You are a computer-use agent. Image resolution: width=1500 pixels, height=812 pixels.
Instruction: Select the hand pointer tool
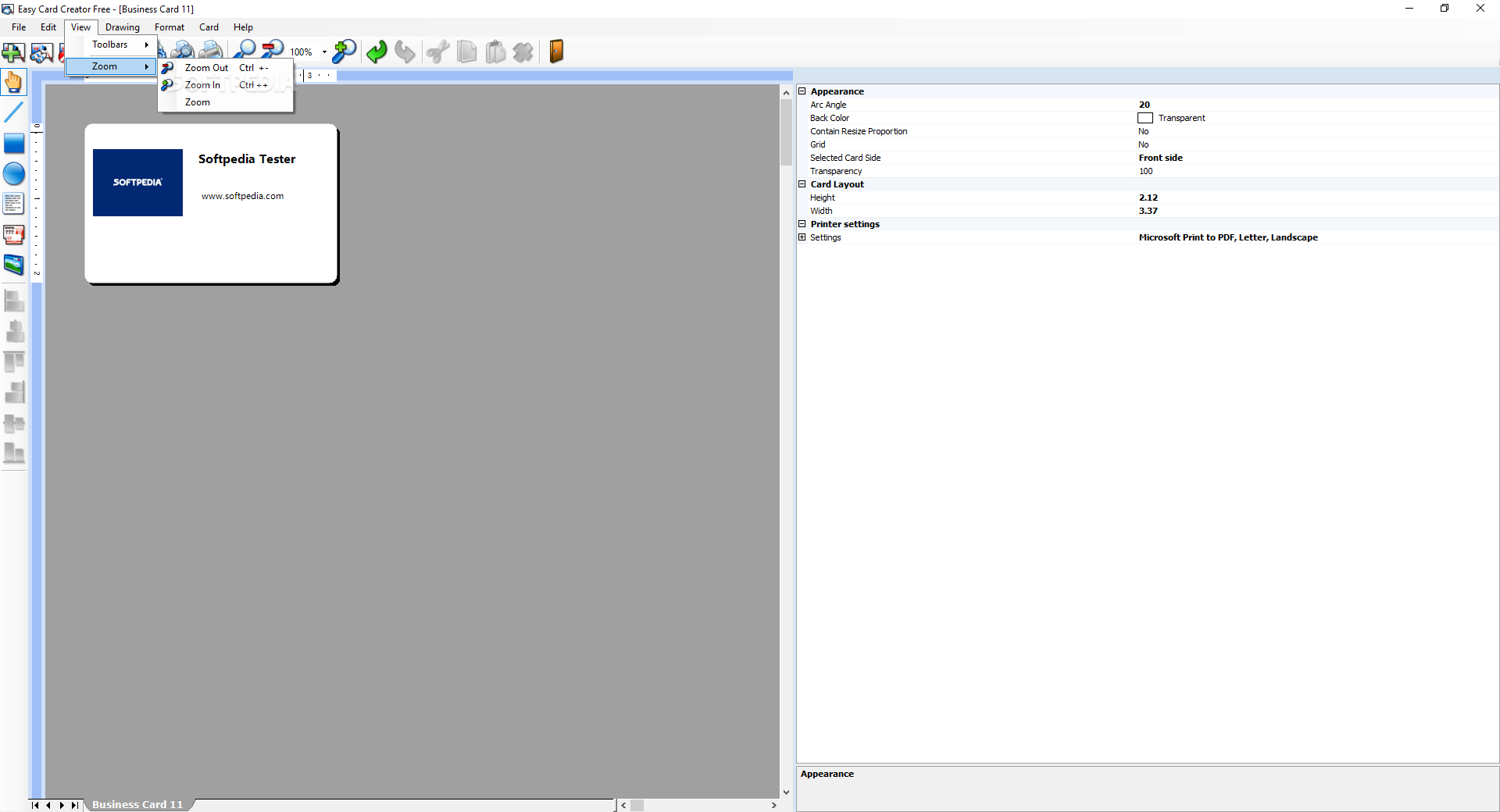(14, 82)
